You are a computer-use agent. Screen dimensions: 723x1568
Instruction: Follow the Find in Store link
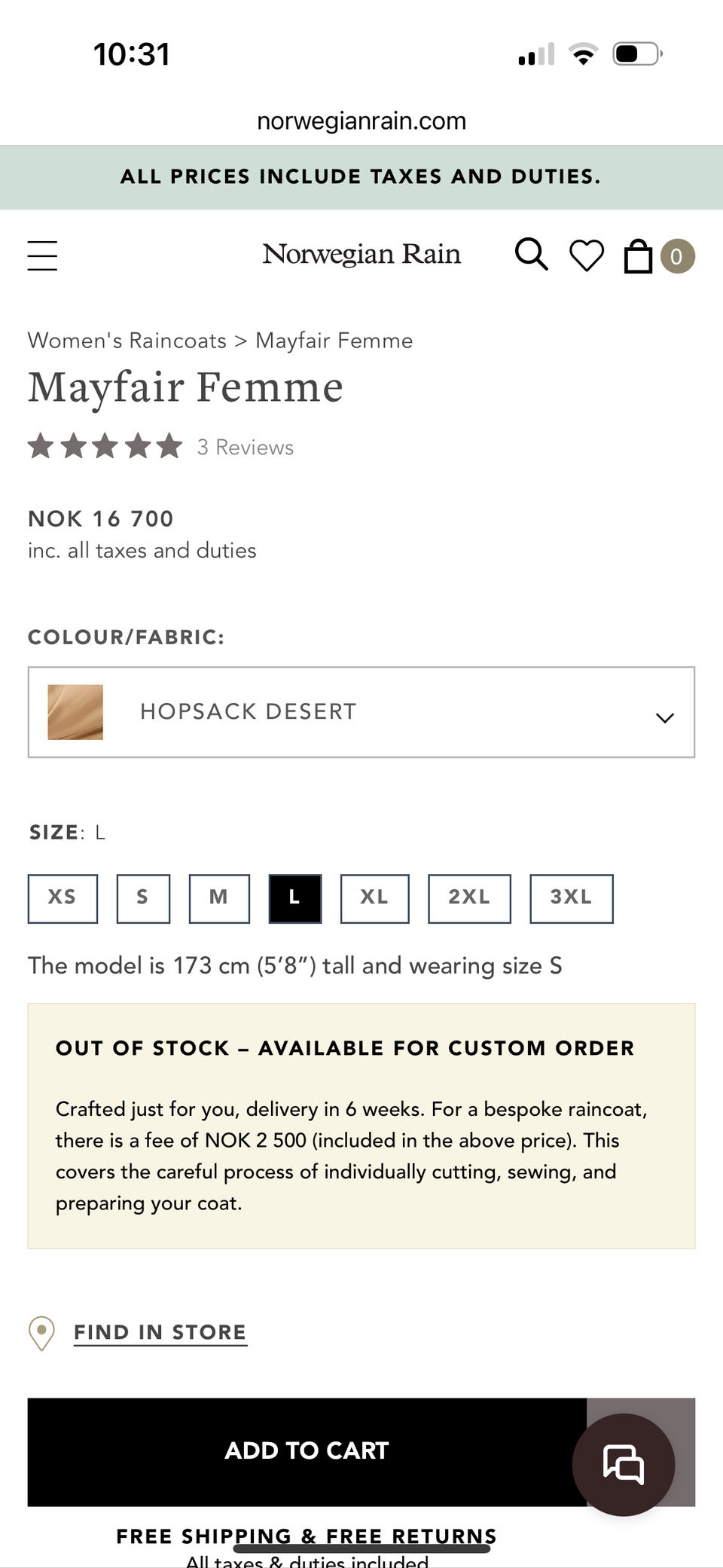160,1332
